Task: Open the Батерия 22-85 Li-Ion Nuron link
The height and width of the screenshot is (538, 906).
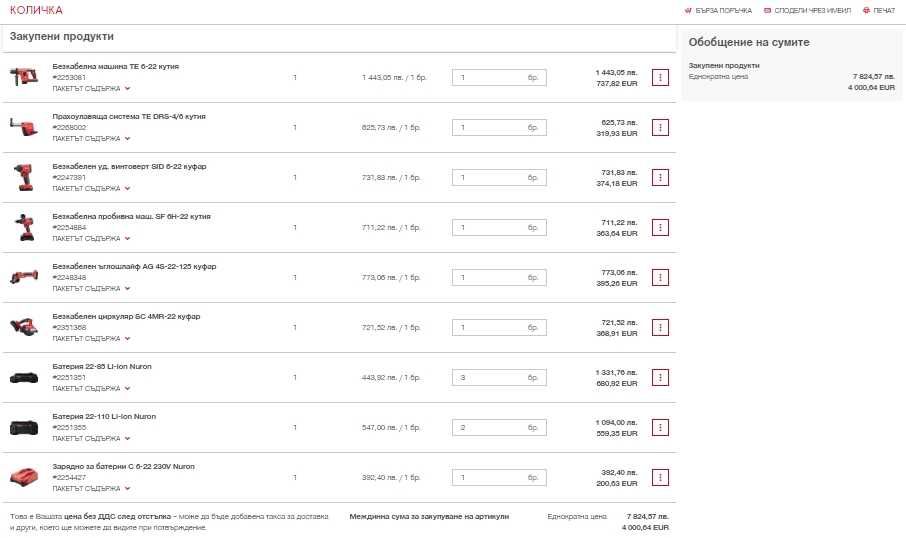Action: click(102, 366)
